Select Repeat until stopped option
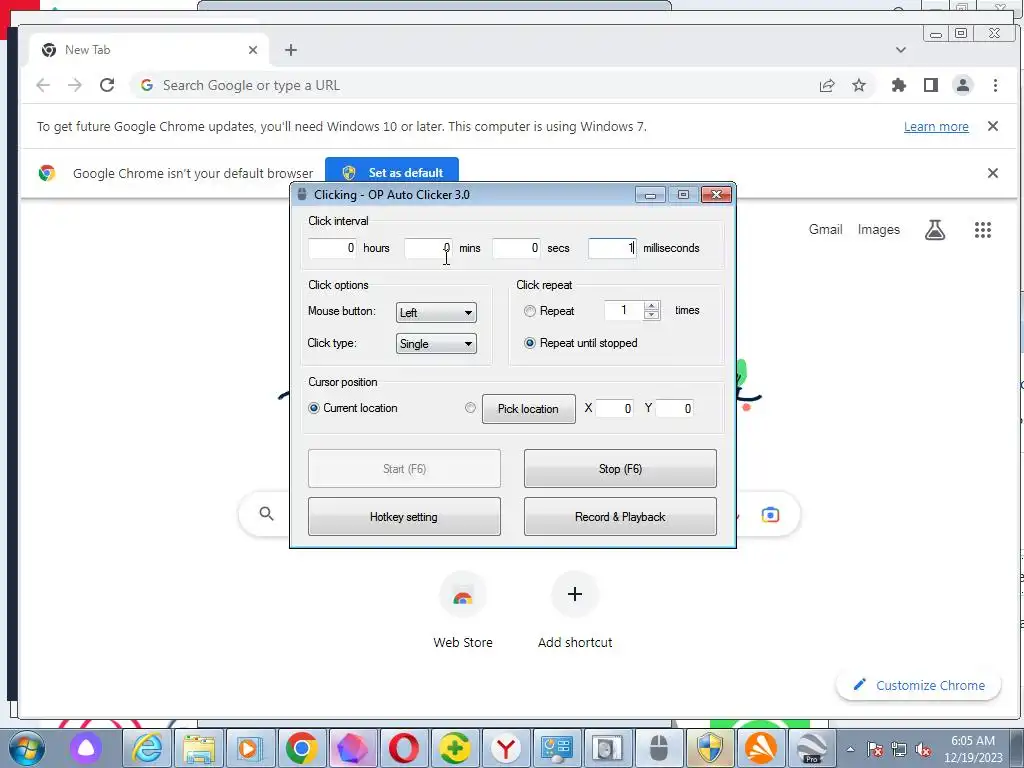This screenshot has height=768, width=1024. [530, 343]
